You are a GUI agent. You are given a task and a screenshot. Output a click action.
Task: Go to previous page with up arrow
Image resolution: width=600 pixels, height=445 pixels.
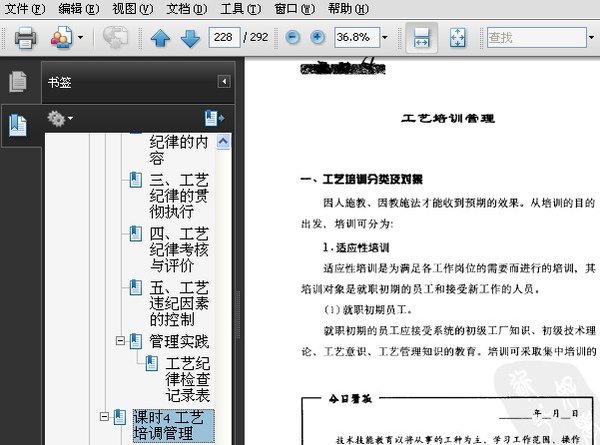160,38
